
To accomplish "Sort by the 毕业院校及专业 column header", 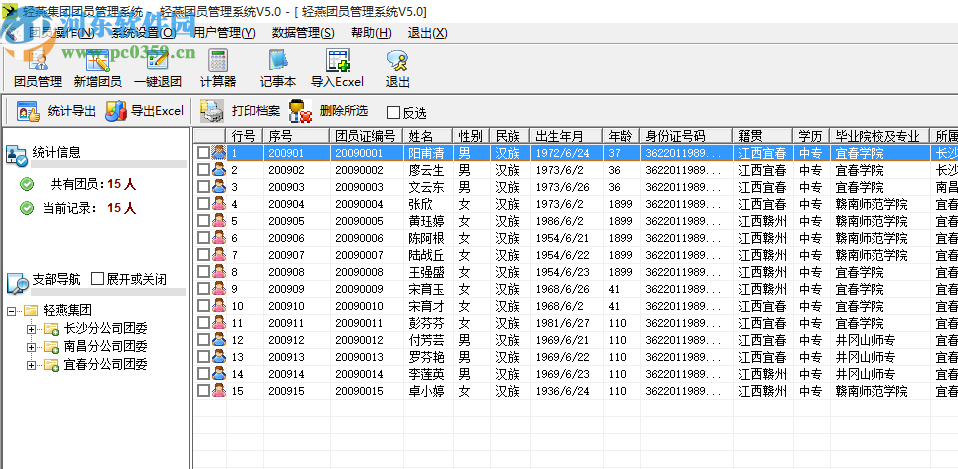I will click(x=880, y=136).
